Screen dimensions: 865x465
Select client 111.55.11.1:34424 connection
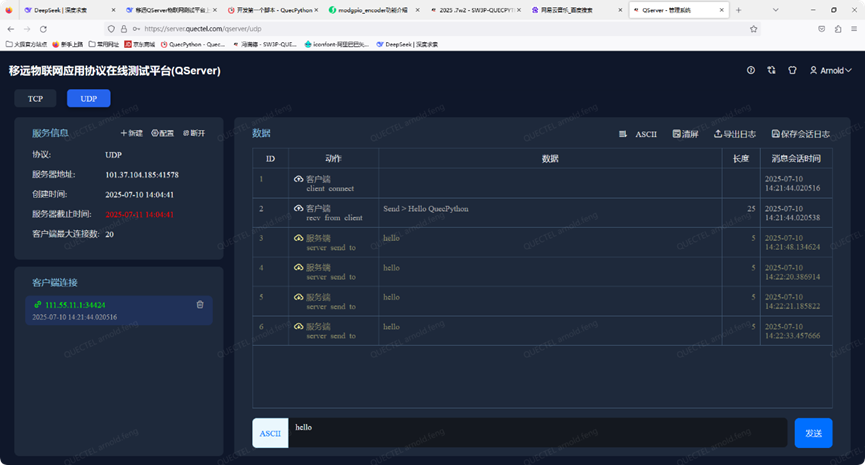pos(119,311)
